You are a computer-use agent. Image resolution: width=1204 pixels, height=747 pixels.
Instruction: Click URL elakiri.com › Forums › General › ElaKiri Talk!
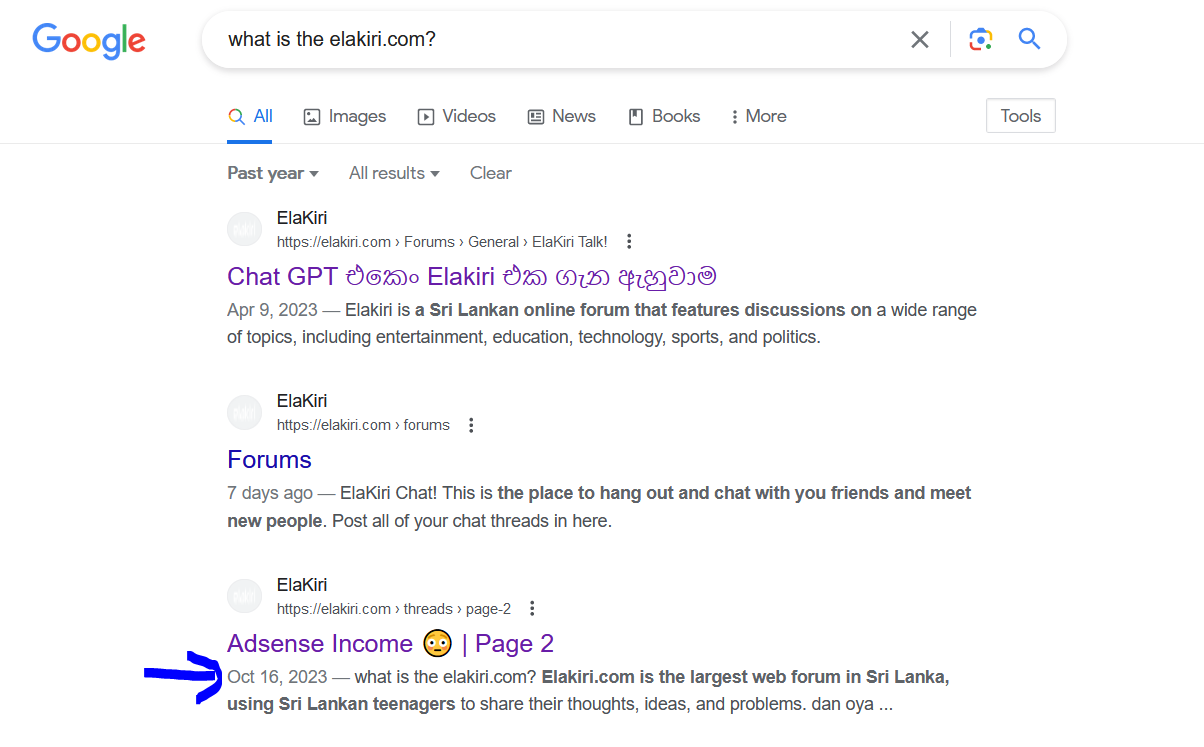click(x=442, y=242)
